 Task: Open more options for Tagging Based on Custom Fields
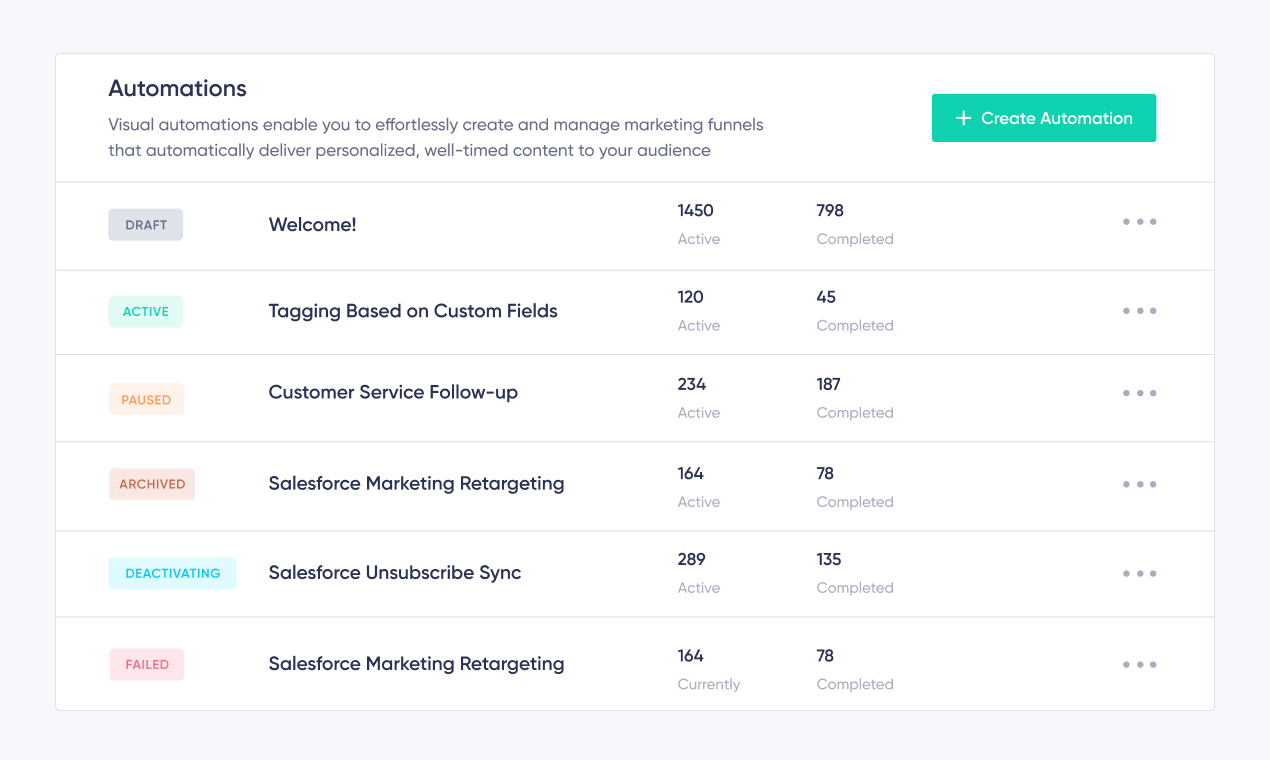(x=1139, y=311)
